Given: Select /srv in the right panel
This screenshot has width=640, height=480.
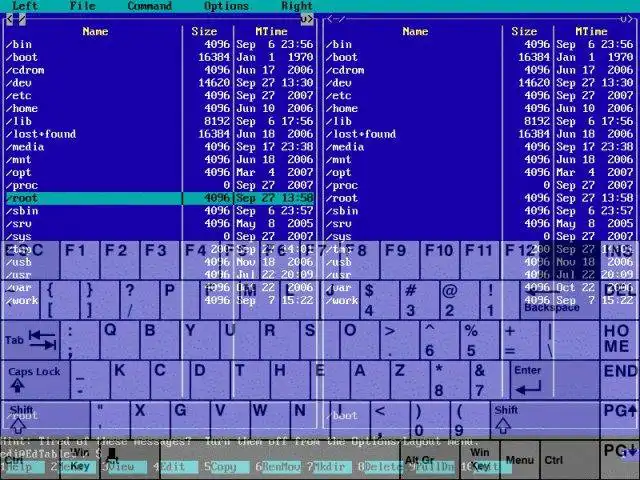Looking at the screenshot, I should [479, 223].
